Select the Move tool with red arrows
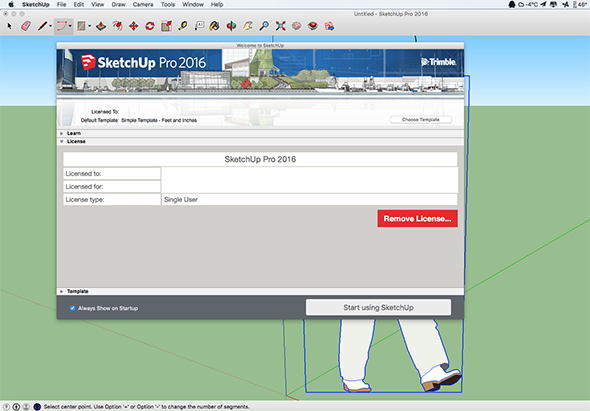The height and width of the screenshot is (411, 590). [134, 26]
